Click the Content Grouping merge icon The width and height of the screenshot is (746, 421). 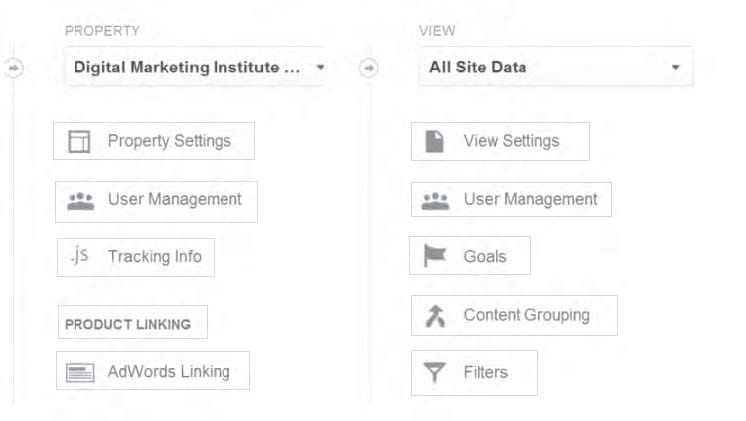point(435,316)
